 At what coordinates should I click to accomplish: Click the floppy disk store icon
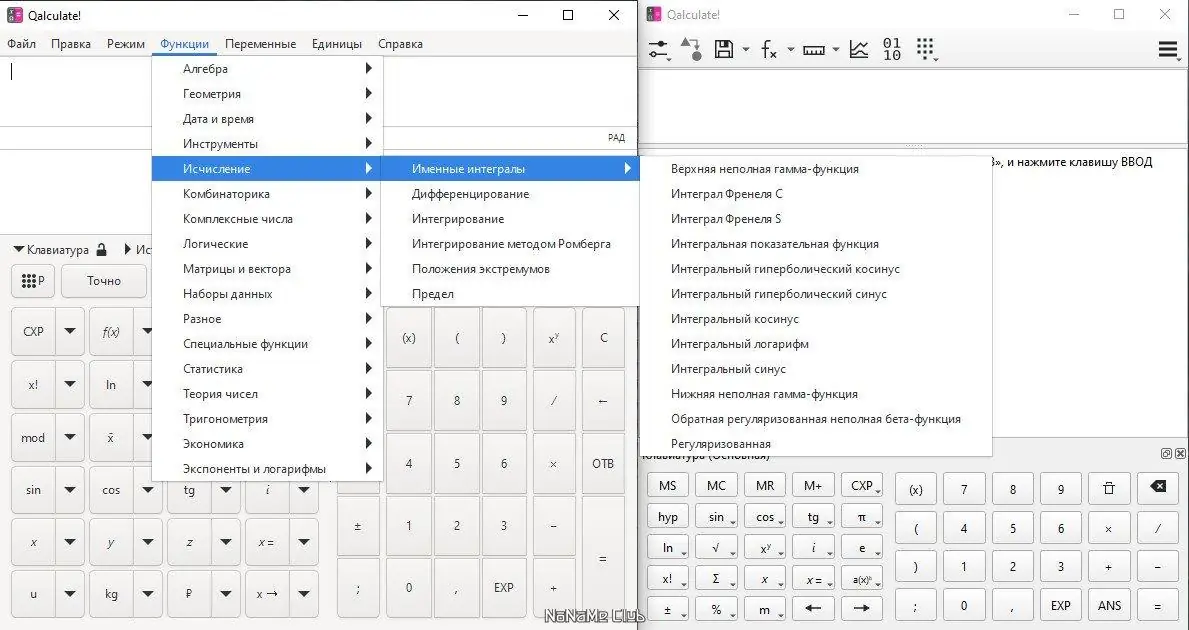tap(724, 50)
